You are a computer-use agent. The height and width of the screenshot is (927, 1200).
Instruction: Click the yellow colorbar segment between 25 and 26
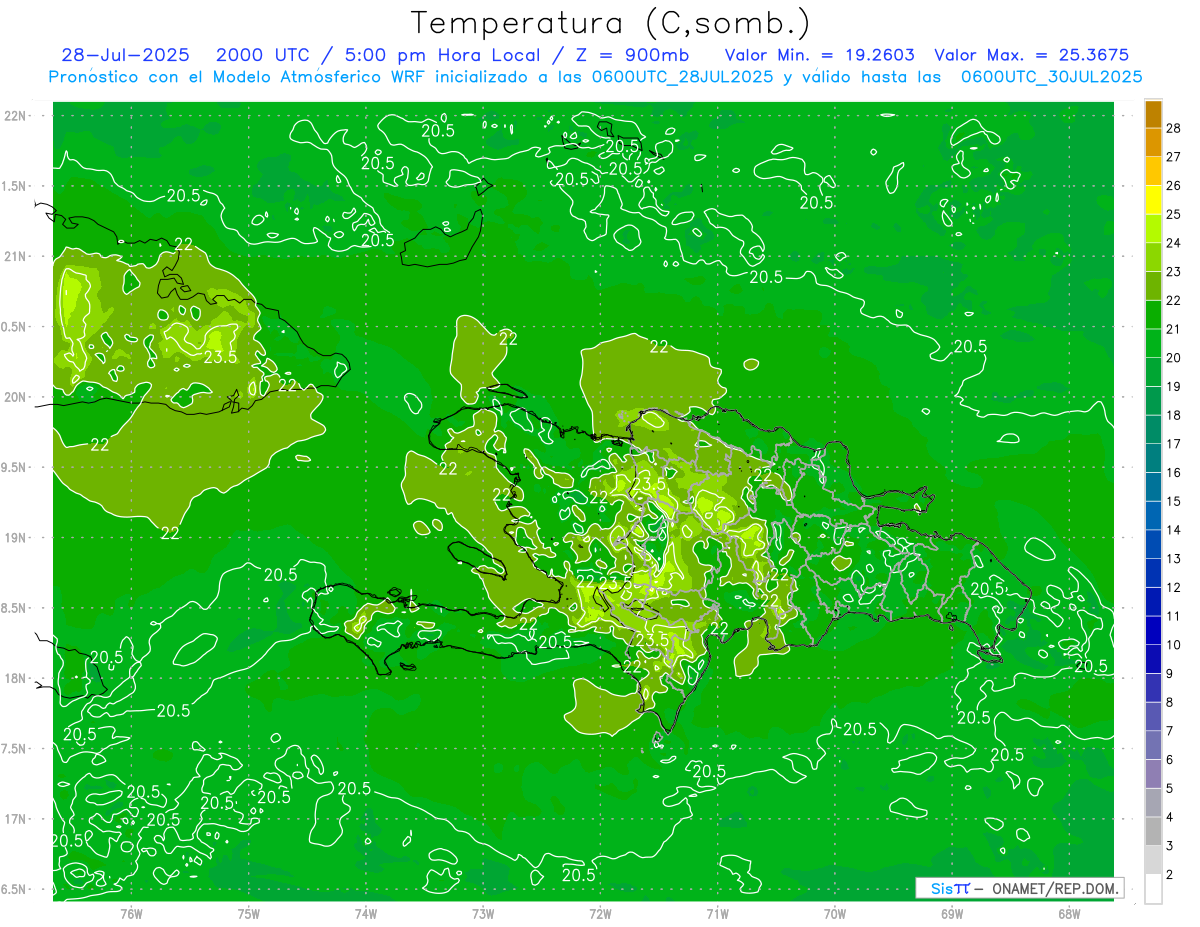(1153, 200)
